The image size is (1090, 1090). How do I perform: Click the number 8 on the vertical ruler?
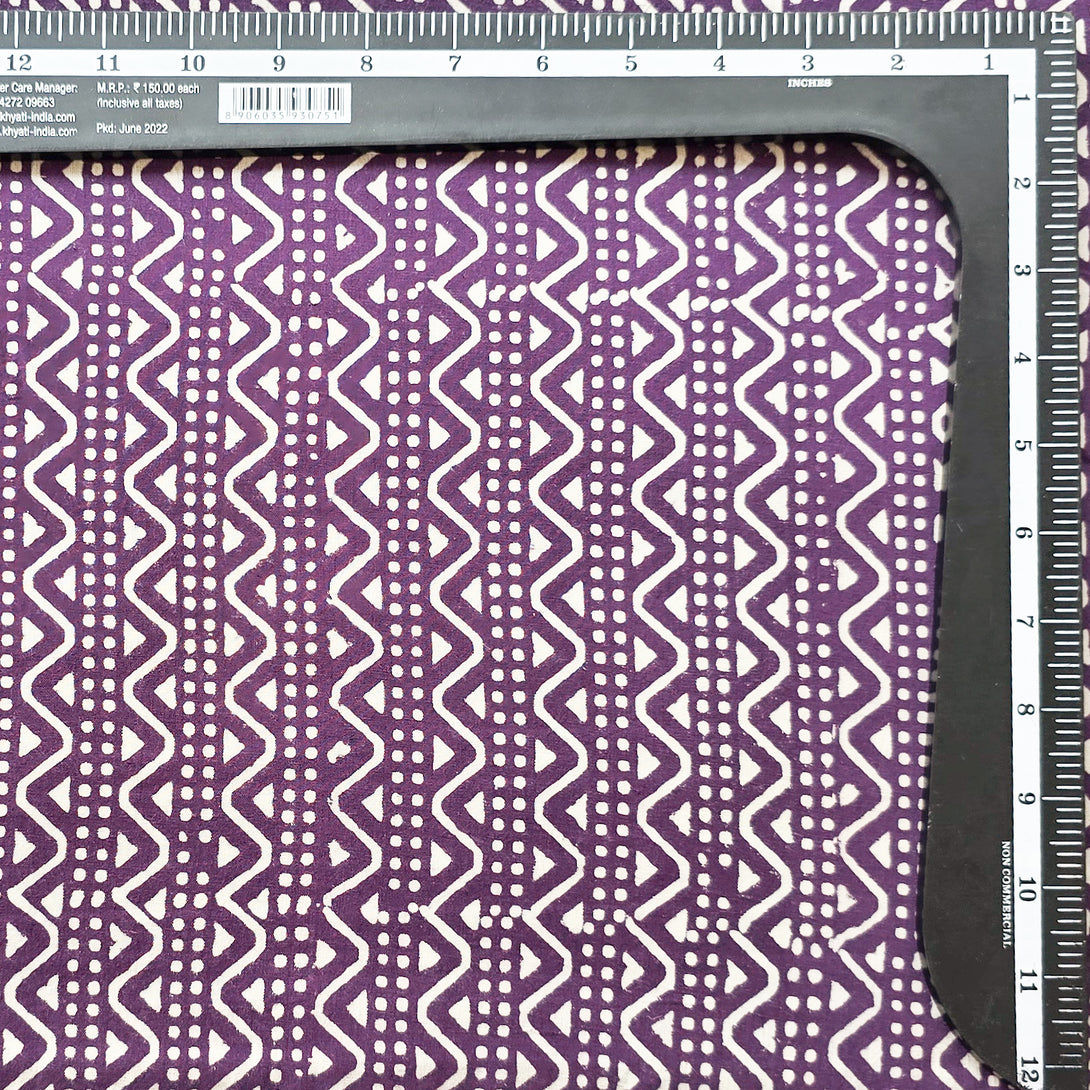[x=1023, y=709]
